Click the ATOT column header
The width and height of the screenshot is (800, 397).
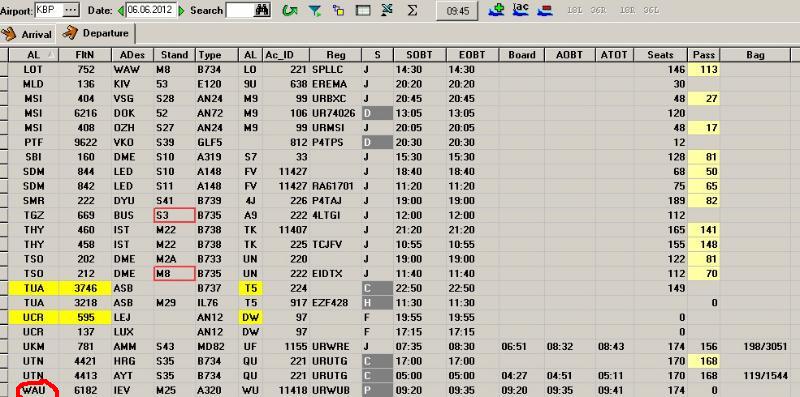click(x=614, y=55)
